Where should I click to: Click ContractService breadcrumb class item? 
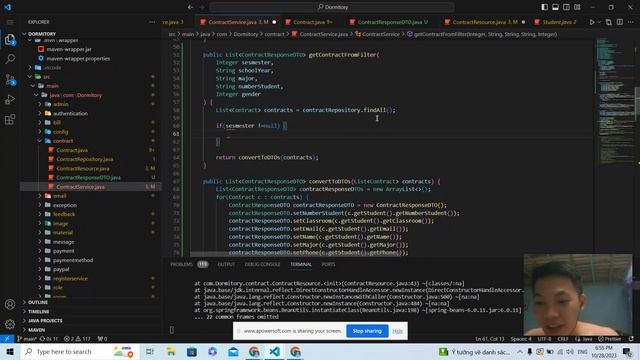coord(381,34)
